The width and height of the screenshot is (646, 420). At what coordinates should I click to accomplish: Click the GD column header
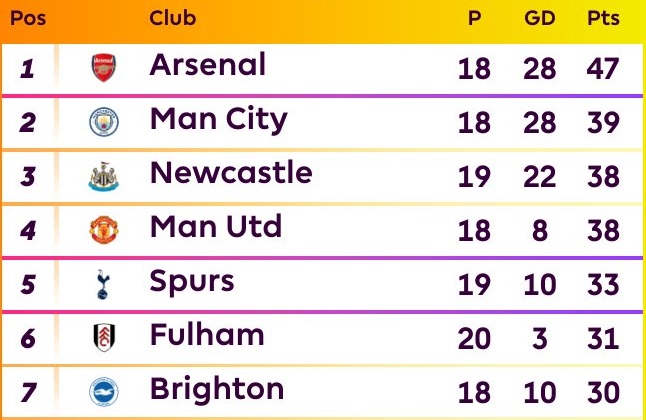540,18
